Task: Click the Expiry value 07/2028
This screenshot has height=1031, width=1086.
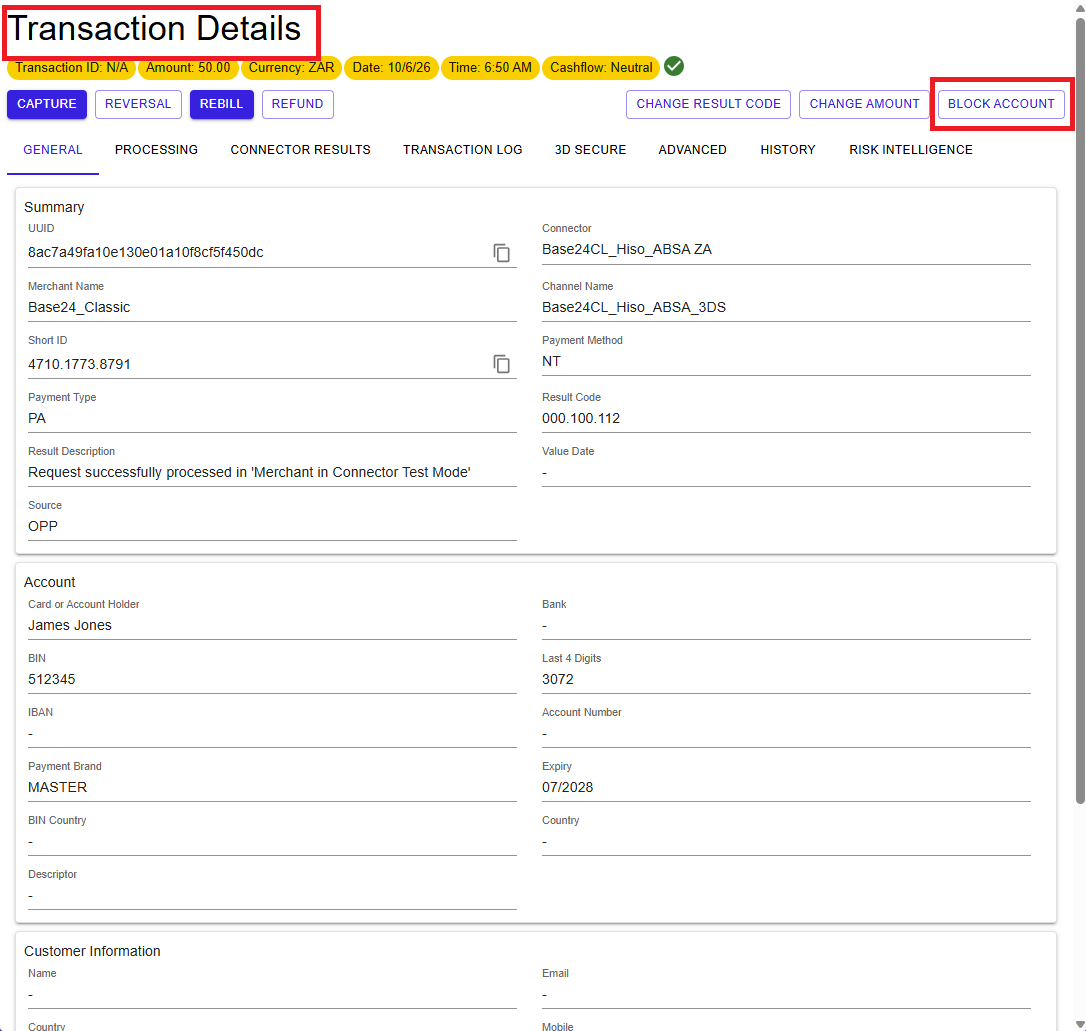Action: pos(567,787)
